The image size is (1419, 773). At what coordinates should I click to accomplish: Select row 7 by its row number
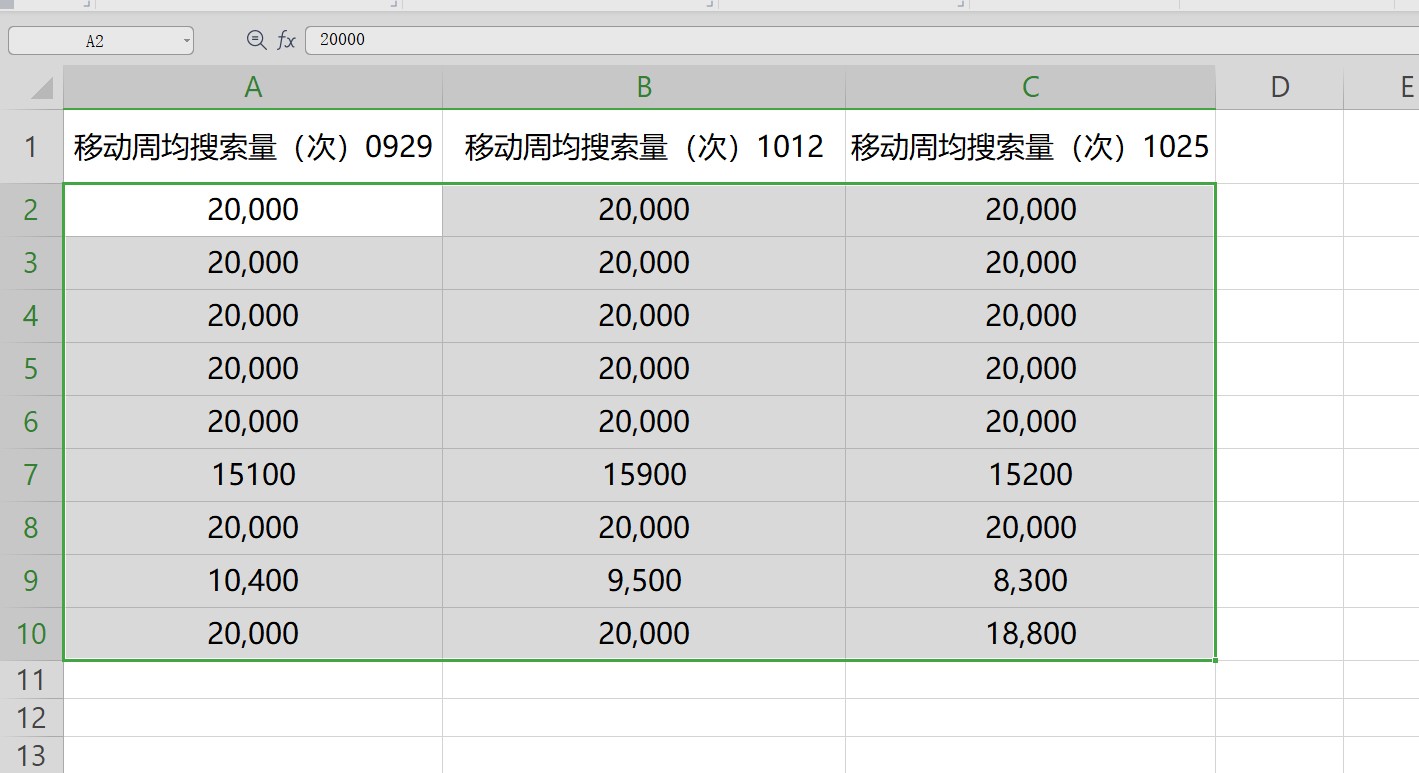[x=31, y=474]
